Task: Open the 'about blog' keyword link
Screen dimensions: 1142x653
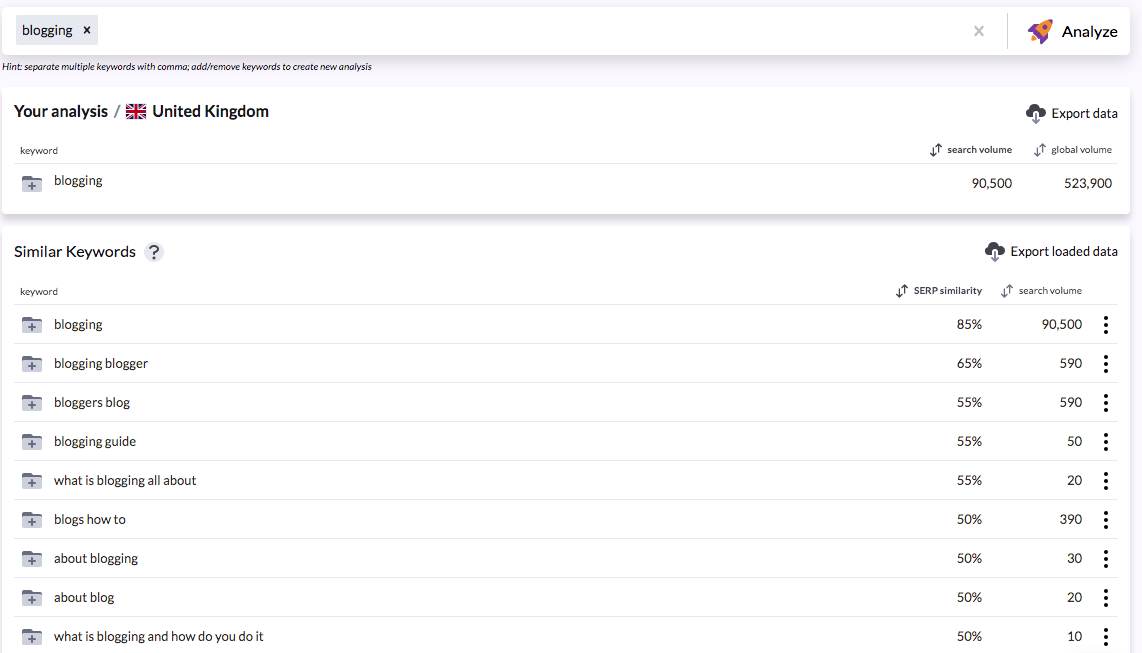Action: pyautogui.click(x=84, y=597)
